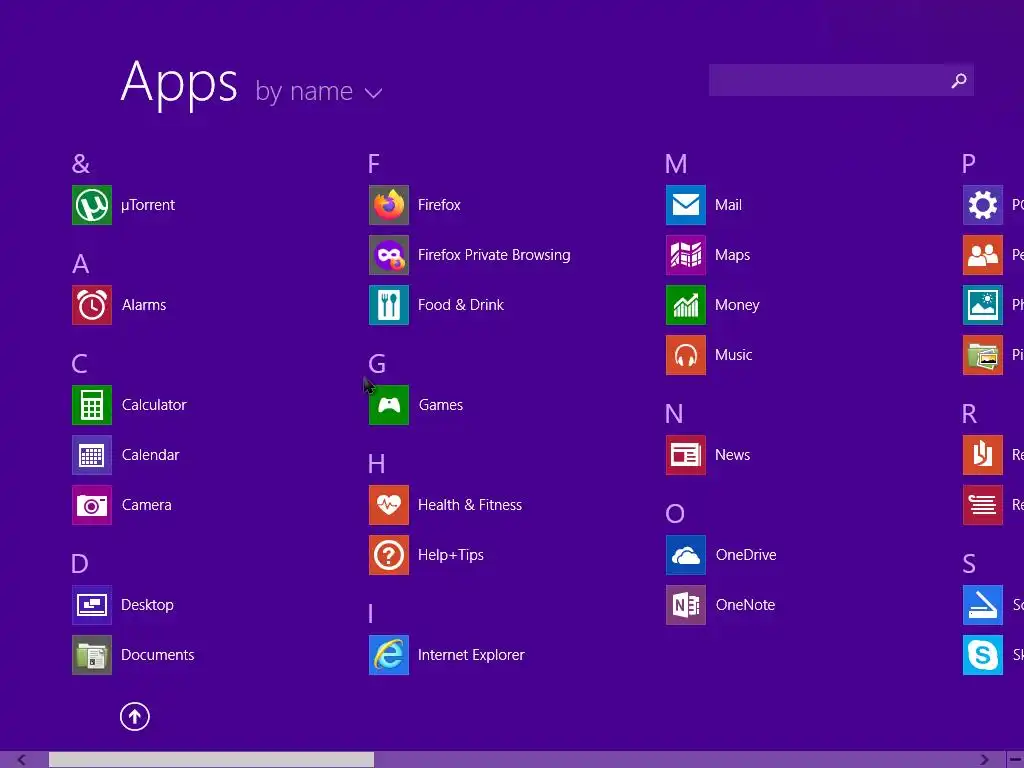Open the Music app icon
Image resolution: width=1024 pixels, height=768 pixels.
point(686,355)
